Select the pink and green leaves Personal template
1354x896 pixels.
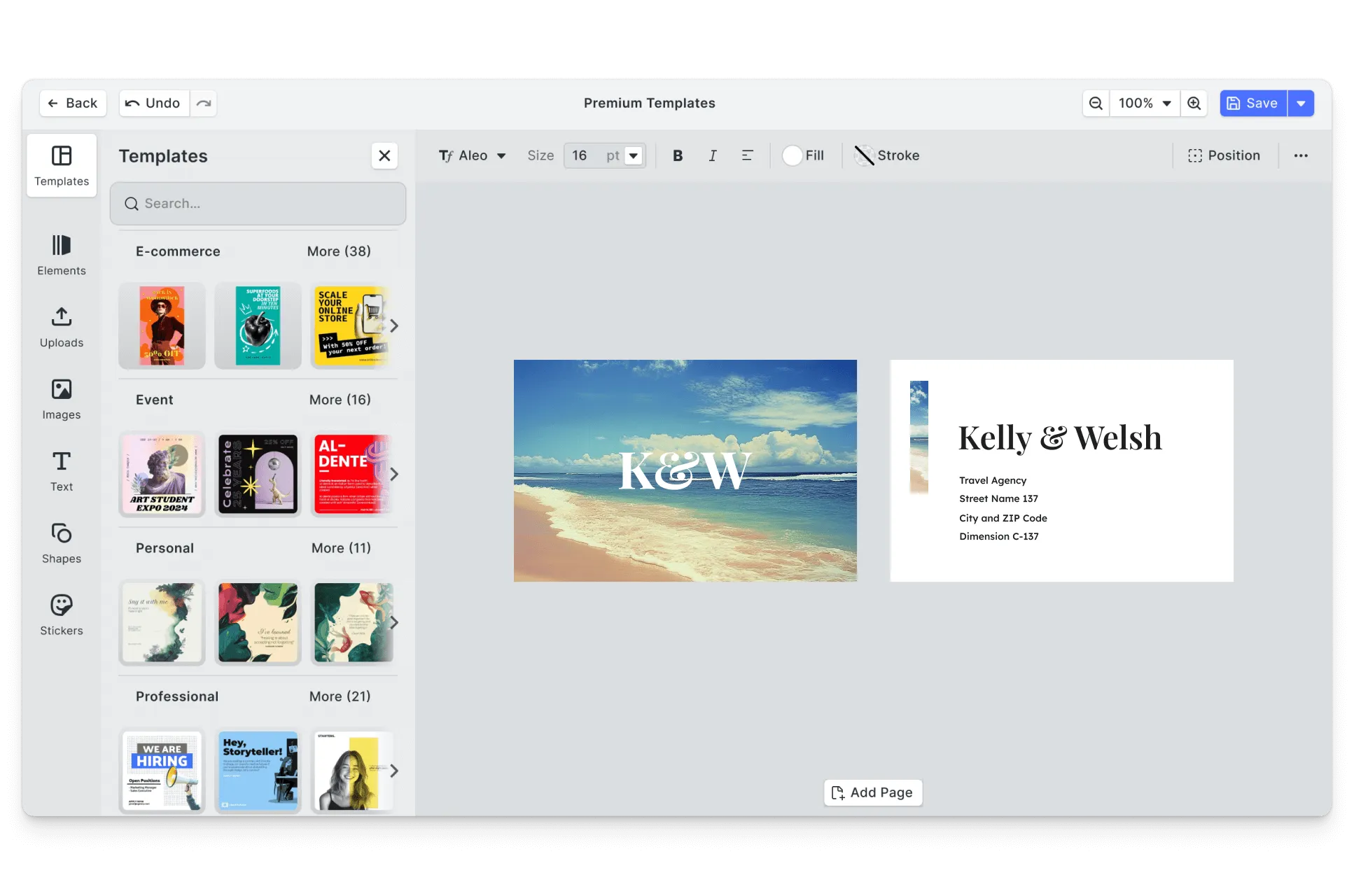pos(258,623)
